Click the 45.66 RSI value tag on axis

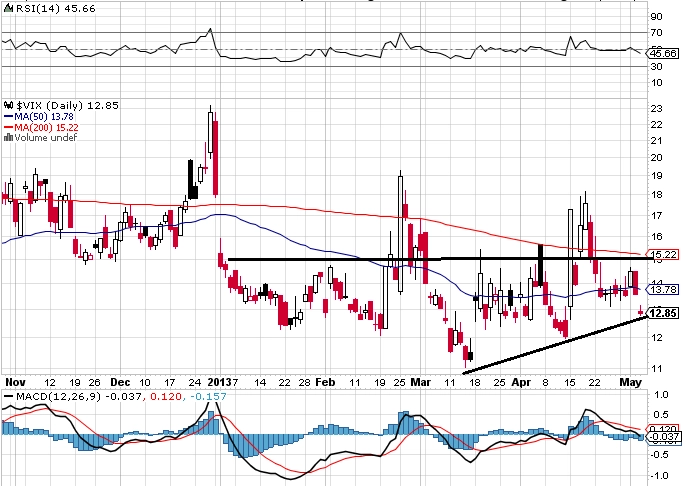click(663, 53)
